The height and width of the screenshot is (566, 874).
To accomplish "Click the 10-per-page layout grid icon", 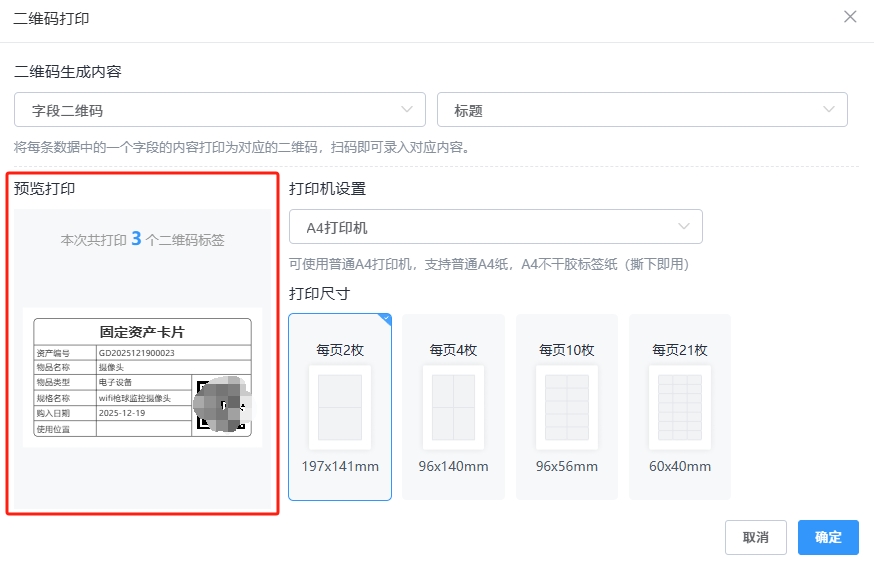I will coord(566,407).
